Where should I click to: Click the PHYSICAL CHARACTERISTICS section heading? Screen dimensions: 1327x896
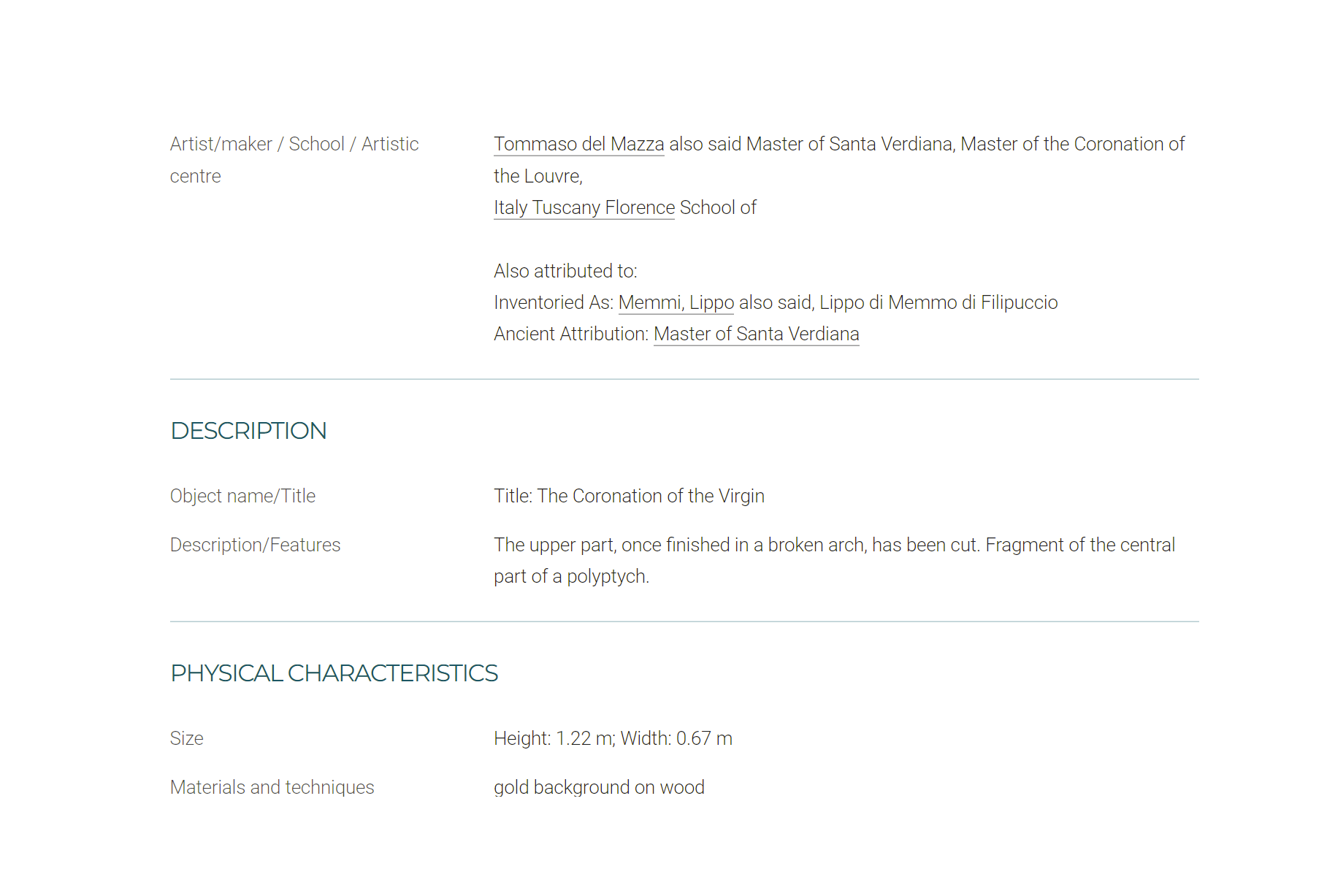[x=334, y=673]
